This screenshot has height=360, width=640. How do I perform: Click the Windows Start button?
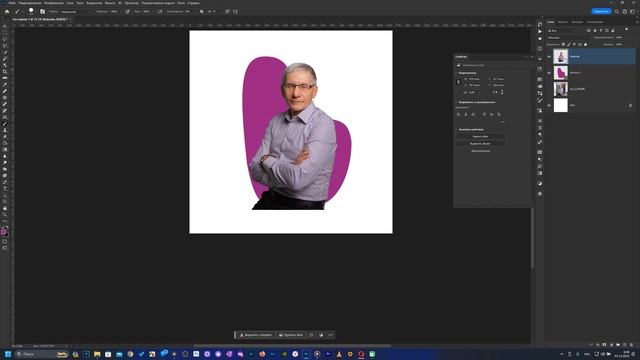click(x=8, y=354)
